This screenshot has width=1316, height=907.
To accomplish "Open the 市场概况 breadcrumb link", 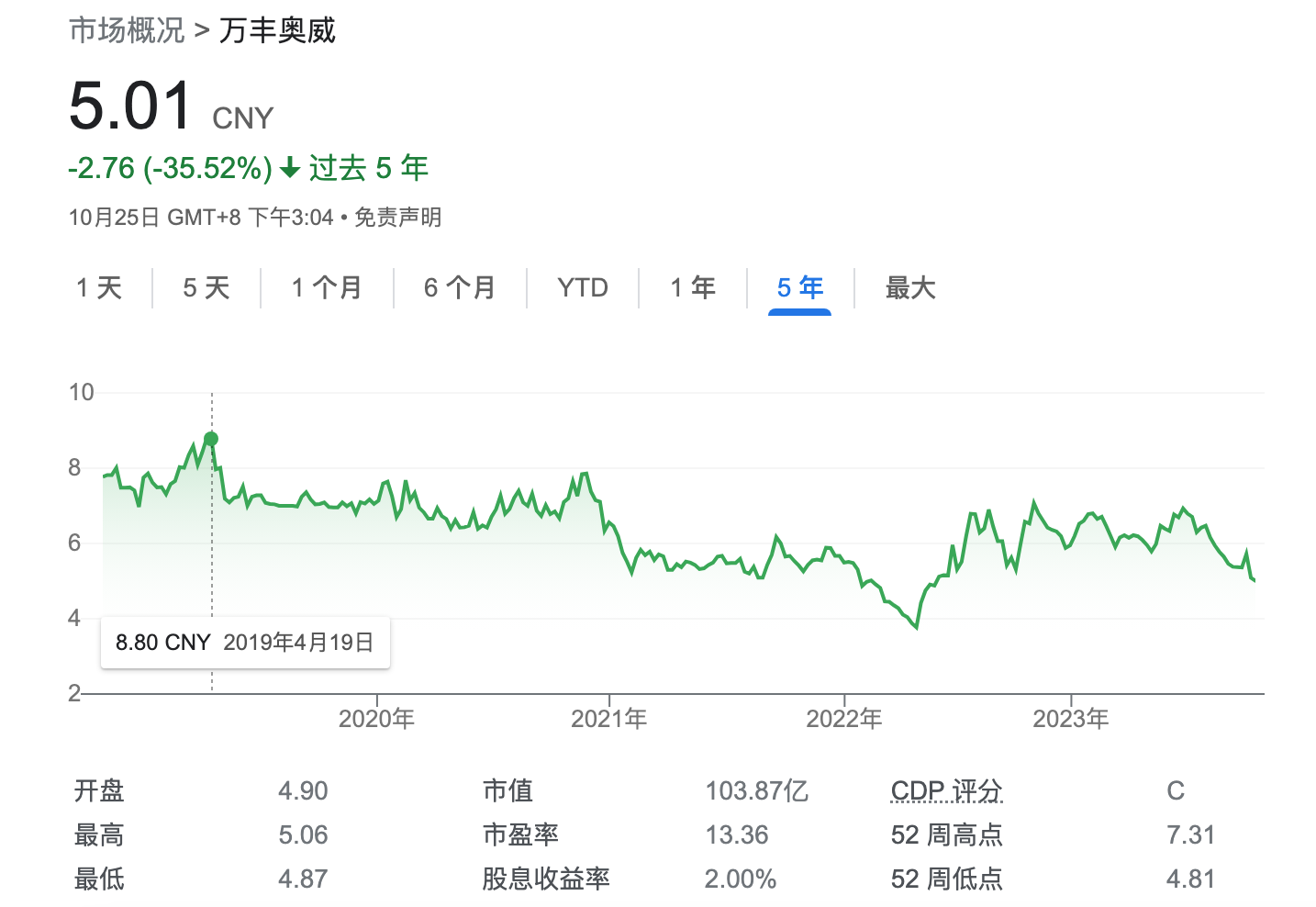I will click(x=127, y=30).
